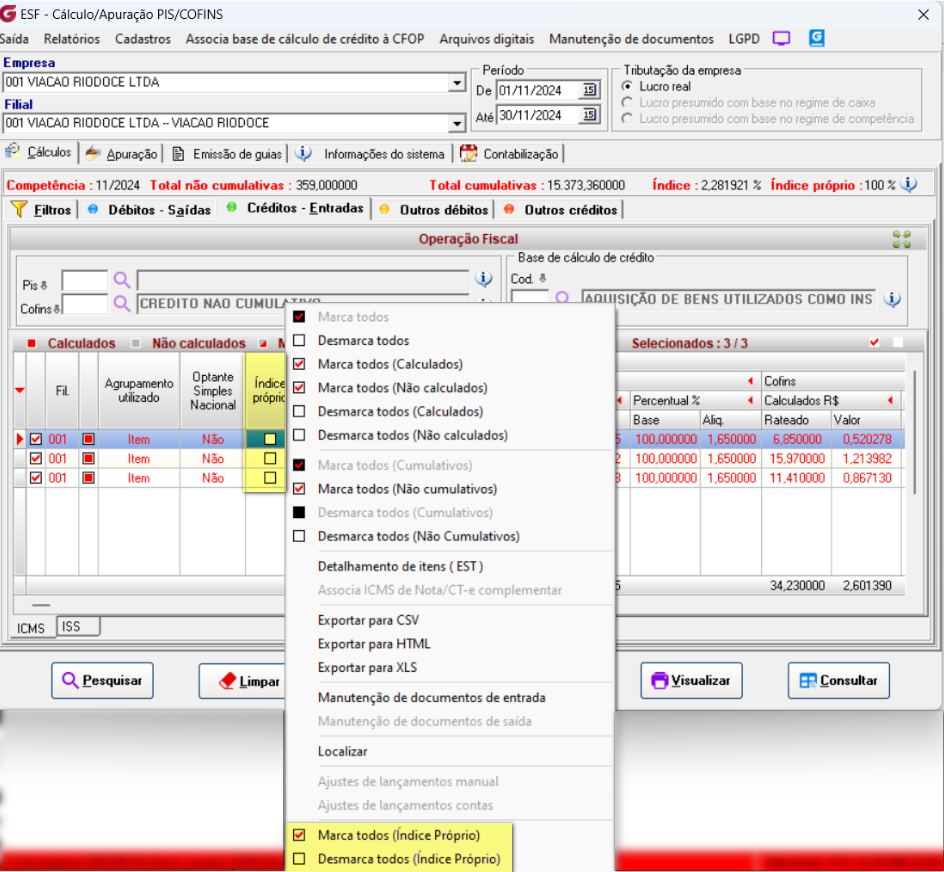Open calendar for the Até date field

(589, 114)
